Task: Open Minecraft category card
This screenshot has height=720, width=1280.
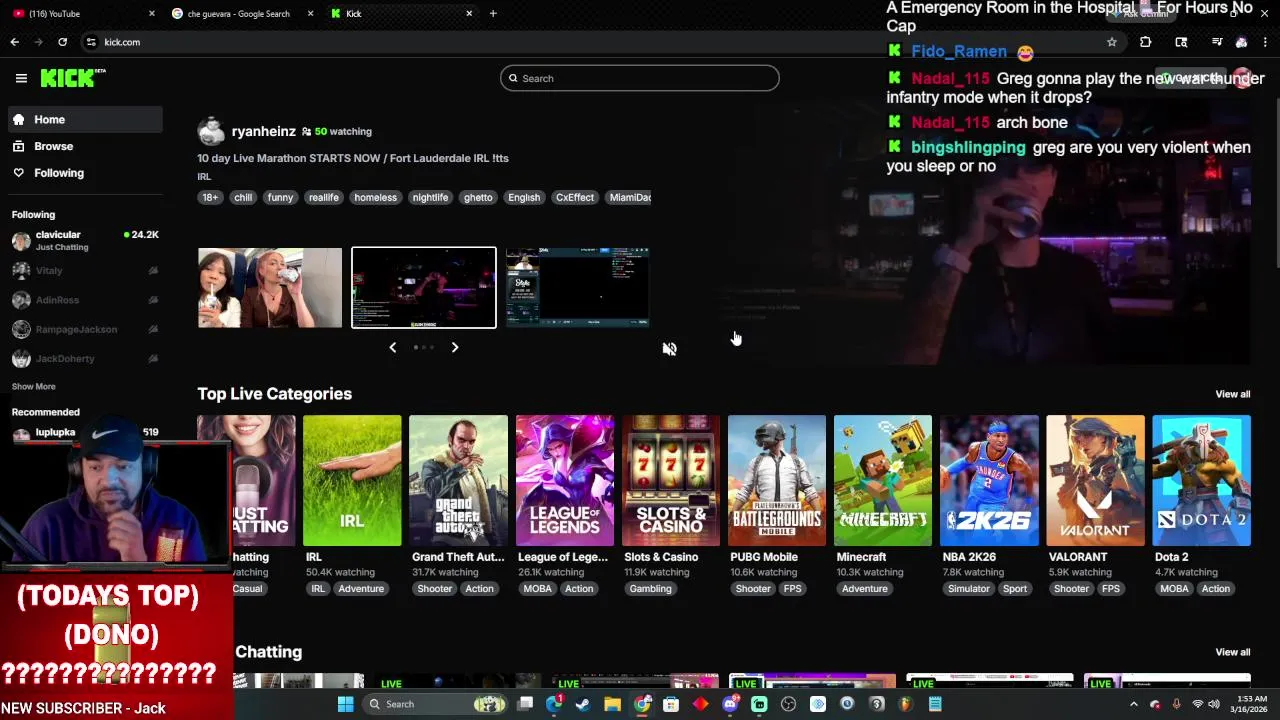Action: 883,480
